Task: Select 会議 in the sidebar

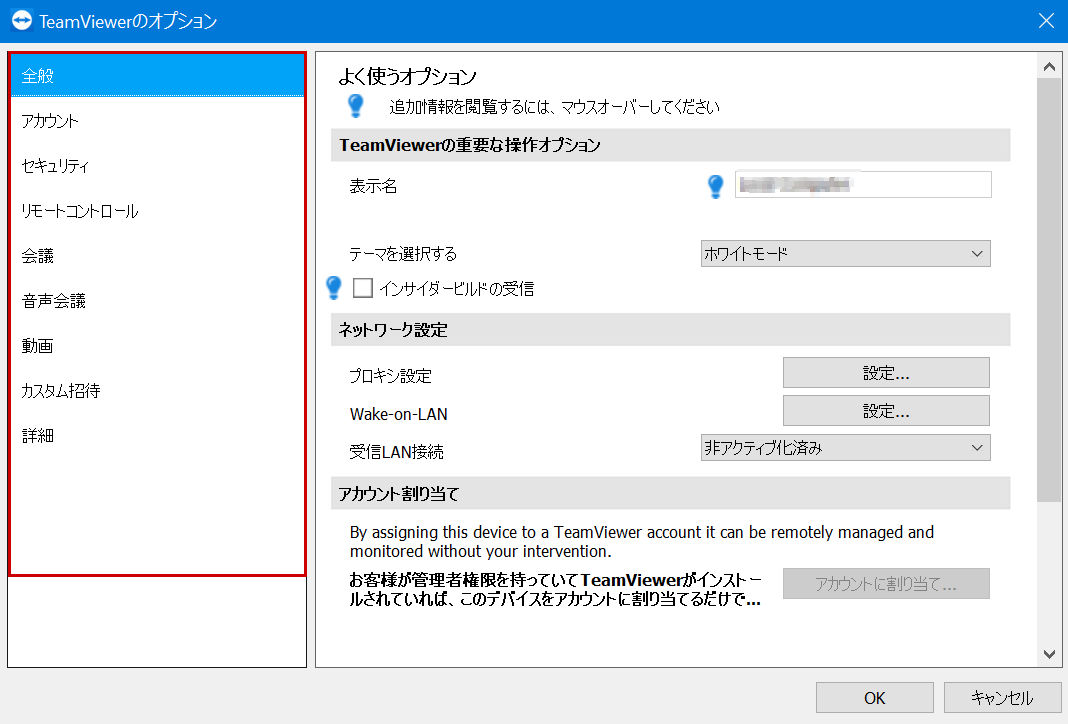Action: (x=157, y=255)
